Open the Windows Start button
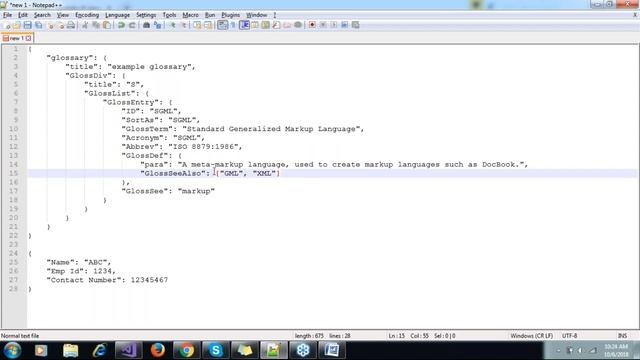The height and width of the screenshot is (360, 640). click(12, 350)
